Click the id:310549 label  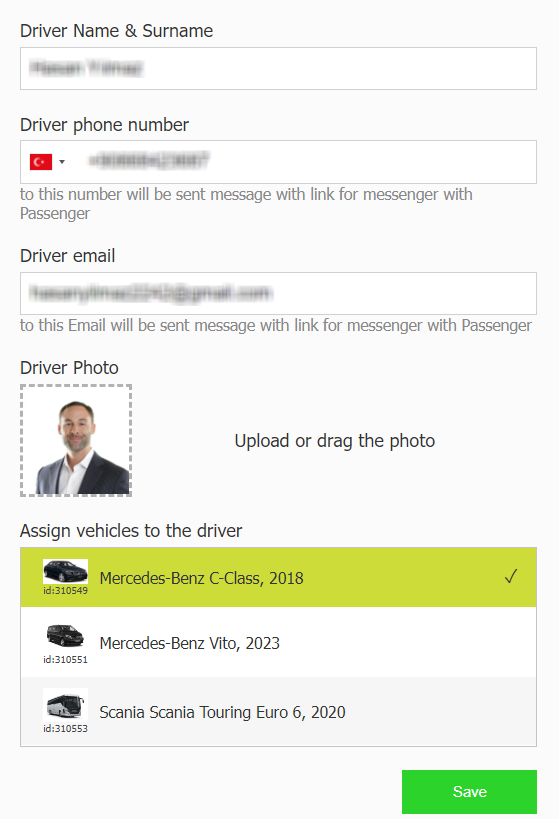[65, 591]
